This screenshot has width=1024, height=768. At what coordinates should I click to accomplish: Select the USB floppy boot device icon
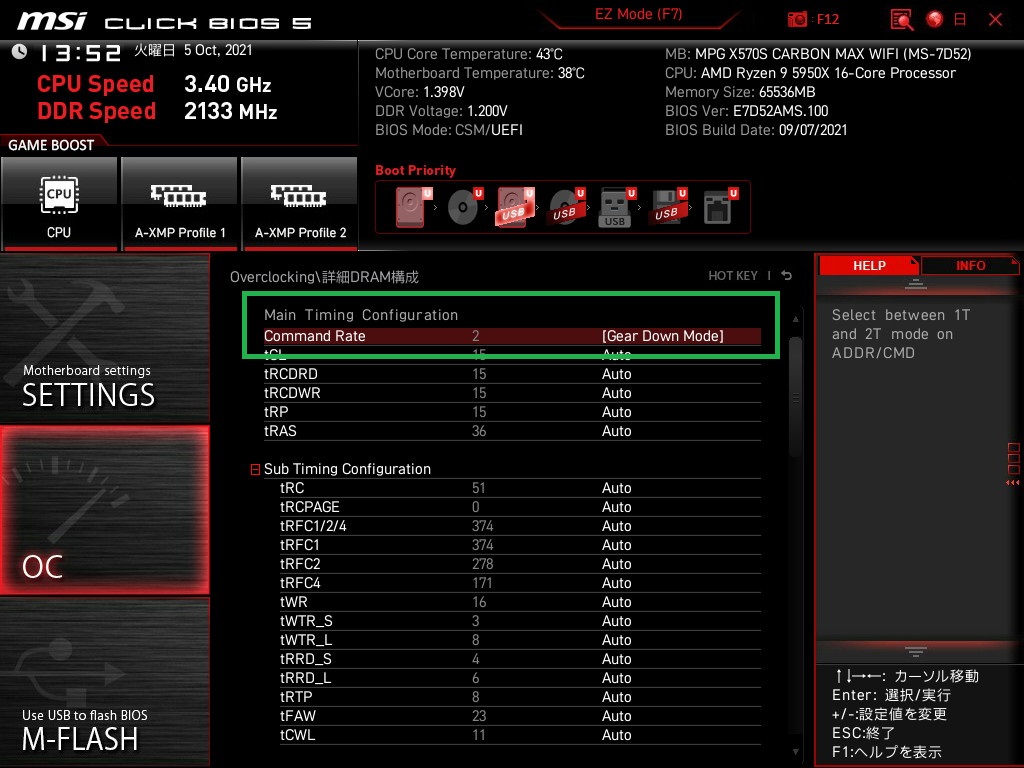tap(668, 207)
